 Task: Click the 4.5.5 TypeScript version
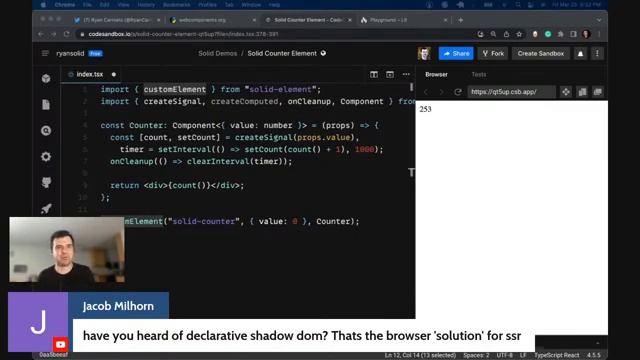[593, 355]
